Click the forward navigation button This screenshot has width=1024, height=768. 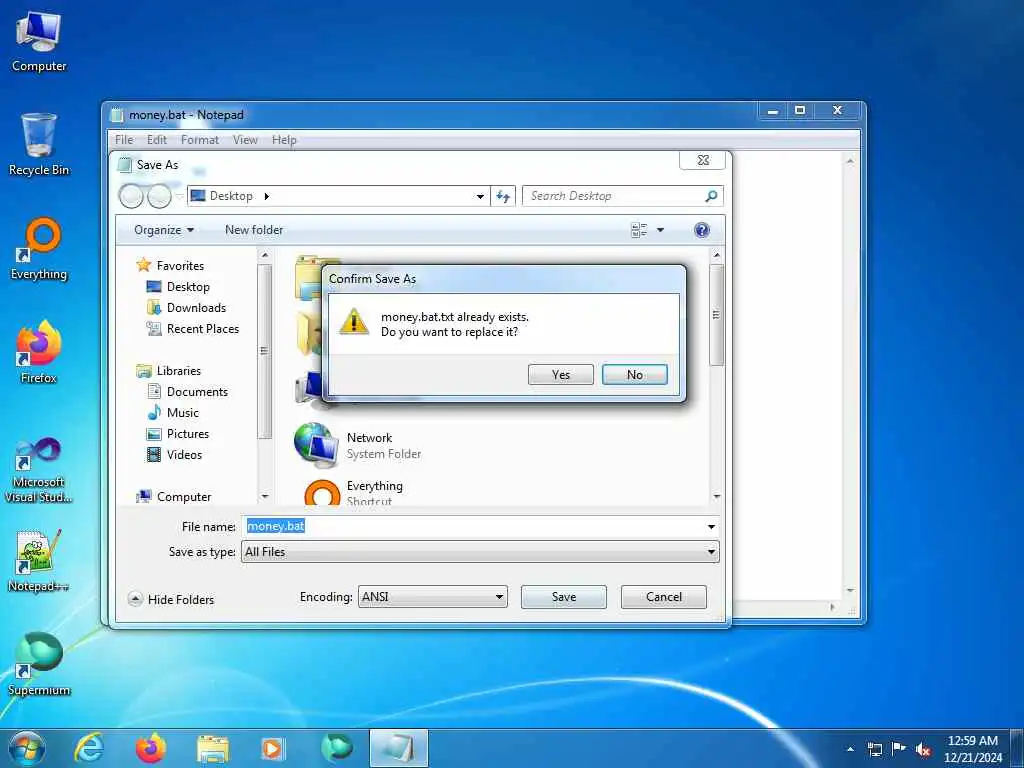coord(159,196)
